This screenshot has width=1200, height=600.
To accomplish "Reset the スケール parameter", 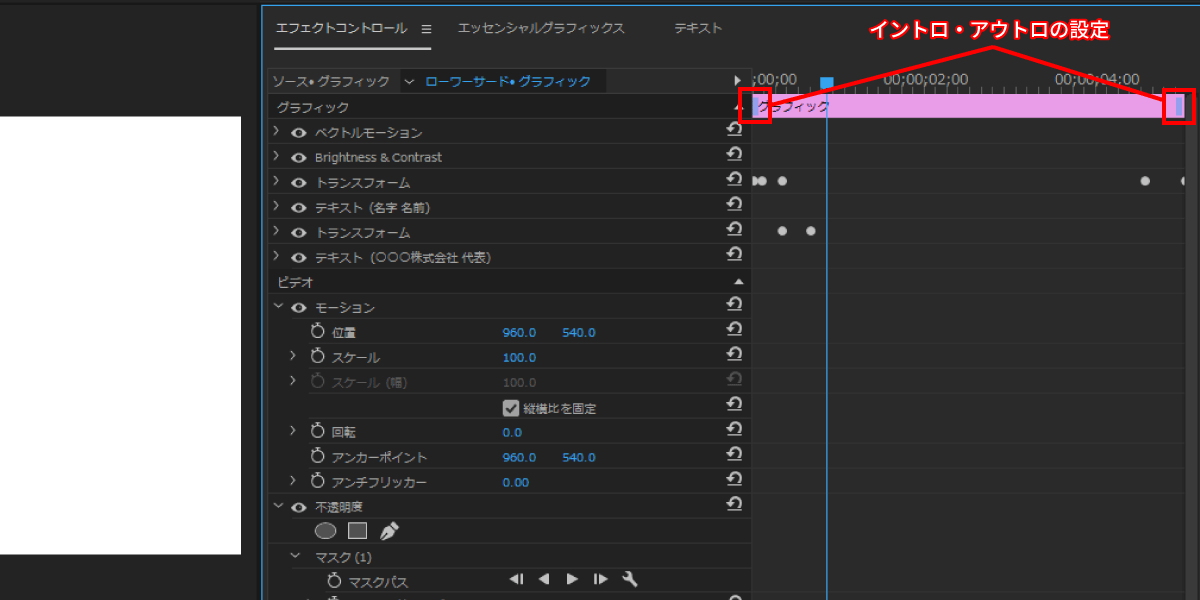I will [x=734, y=355].
